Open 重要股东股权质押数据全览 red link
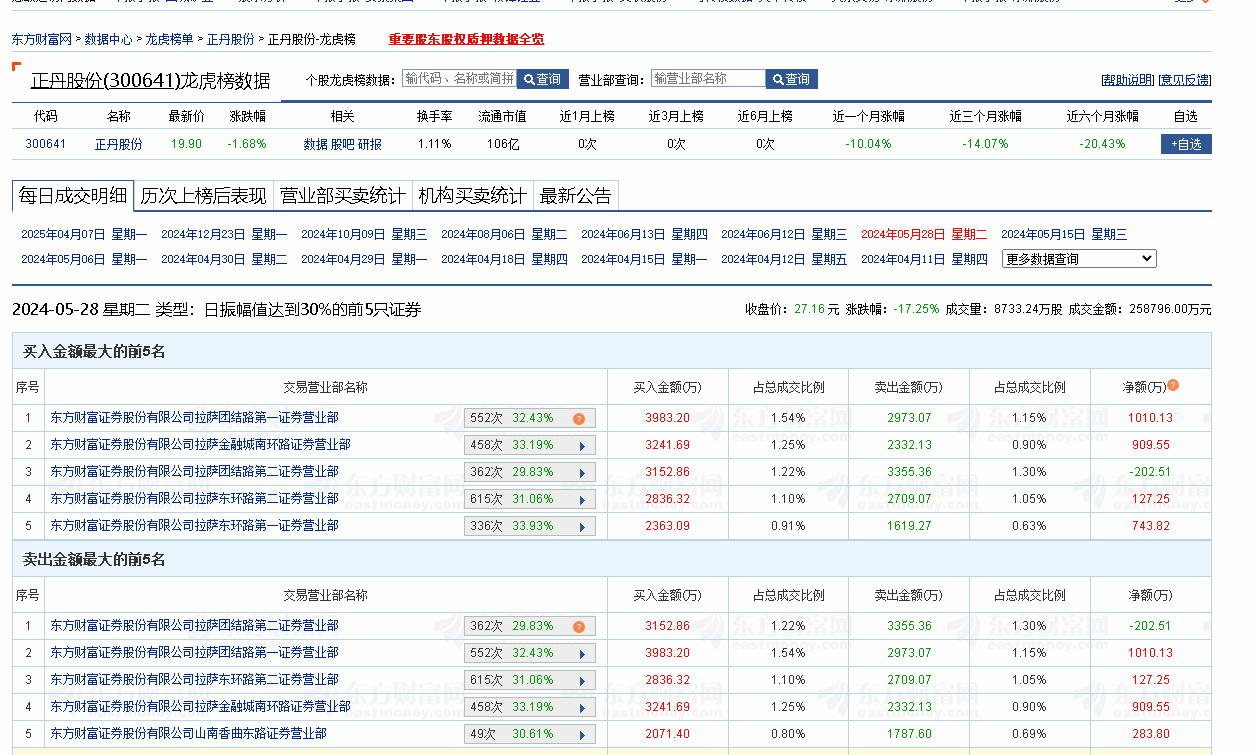This screenshot has width=1255, height=755. 467,40
